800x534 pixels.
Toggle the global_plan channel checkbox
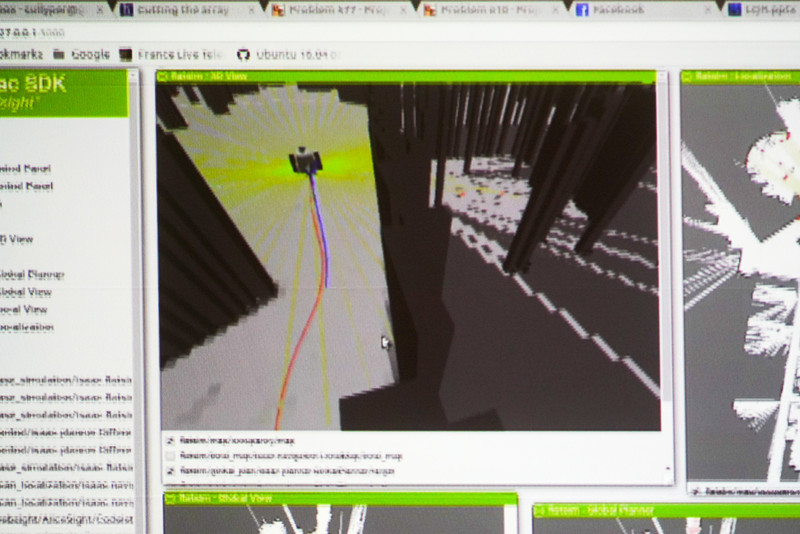tap(170, 471)
